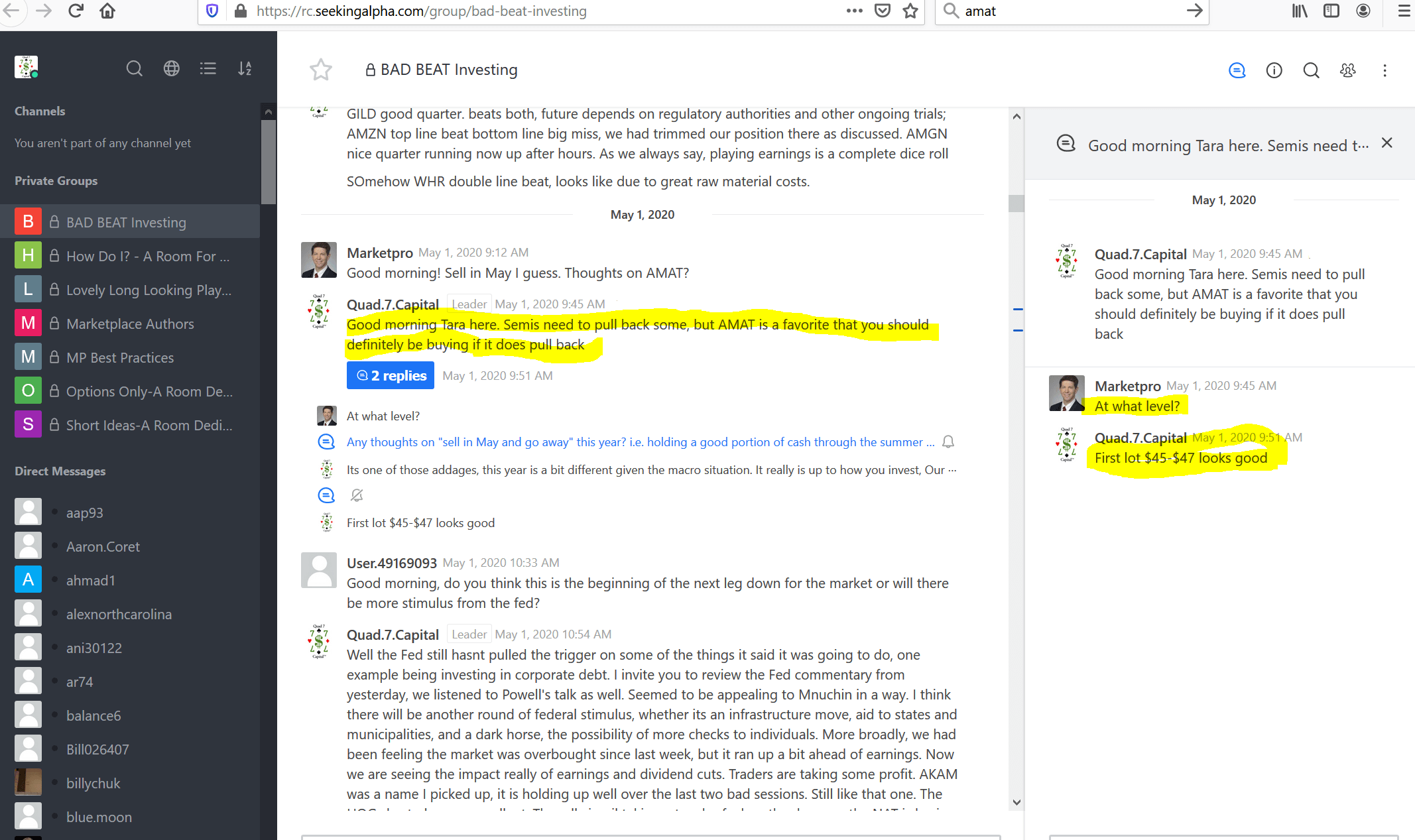Click the Private Groups section header
Image resolution: width=1415 pixels, height=840 pixels.
56,180
